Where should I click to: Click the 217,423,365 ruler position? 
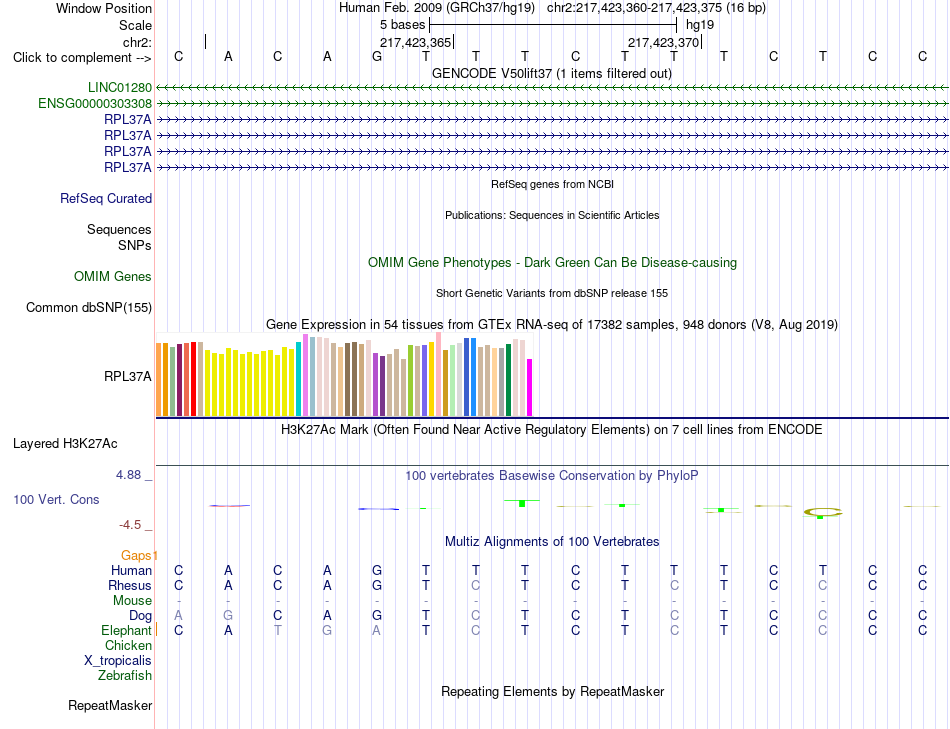tap(416, 43)
